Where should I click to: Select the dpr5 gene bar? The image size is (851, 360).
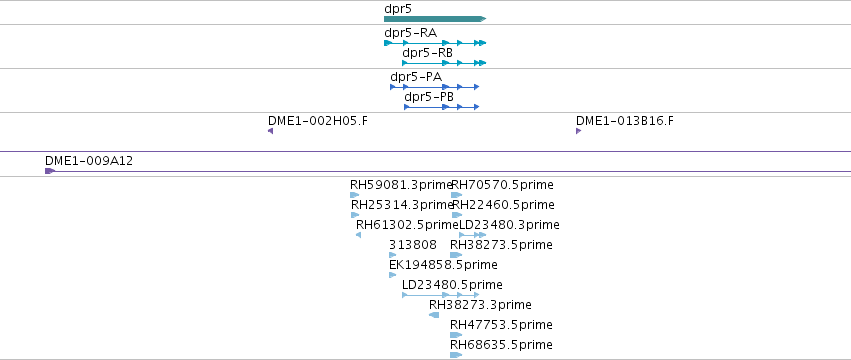435,19
